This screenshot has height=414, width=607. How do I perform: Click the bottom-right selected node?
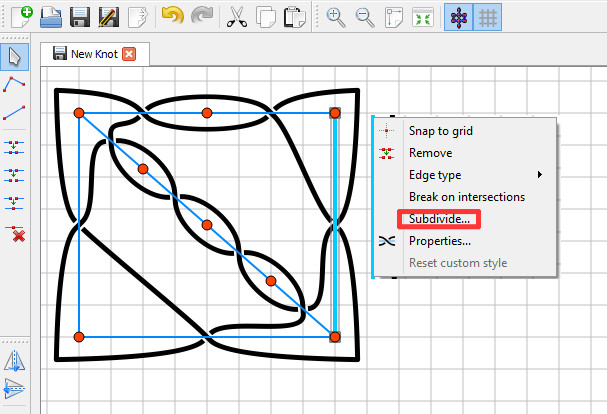(x=335, y=337)
